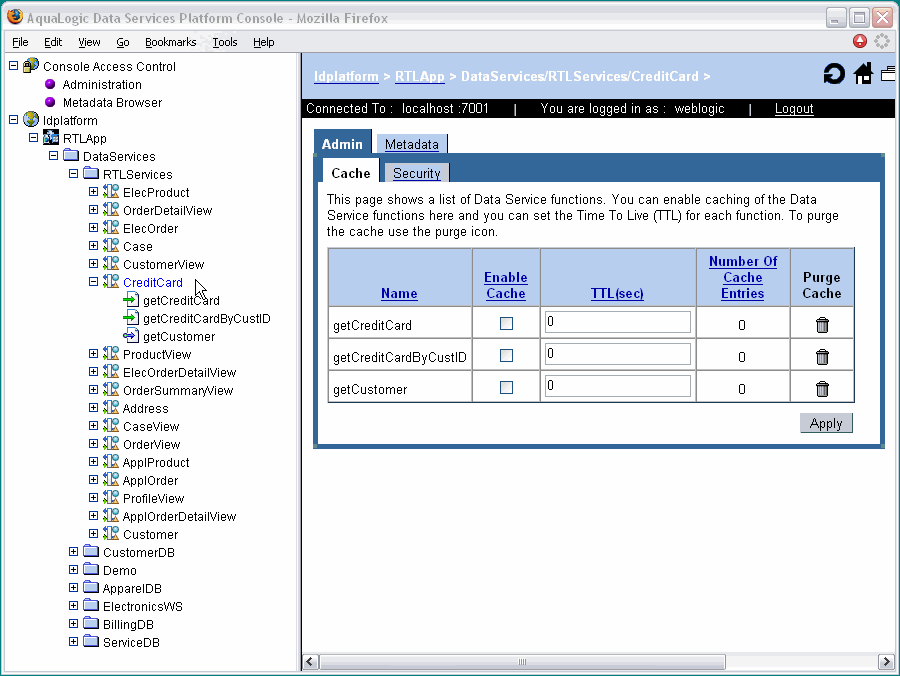Expand the ProductView tree node

click(x=94, y=354)
